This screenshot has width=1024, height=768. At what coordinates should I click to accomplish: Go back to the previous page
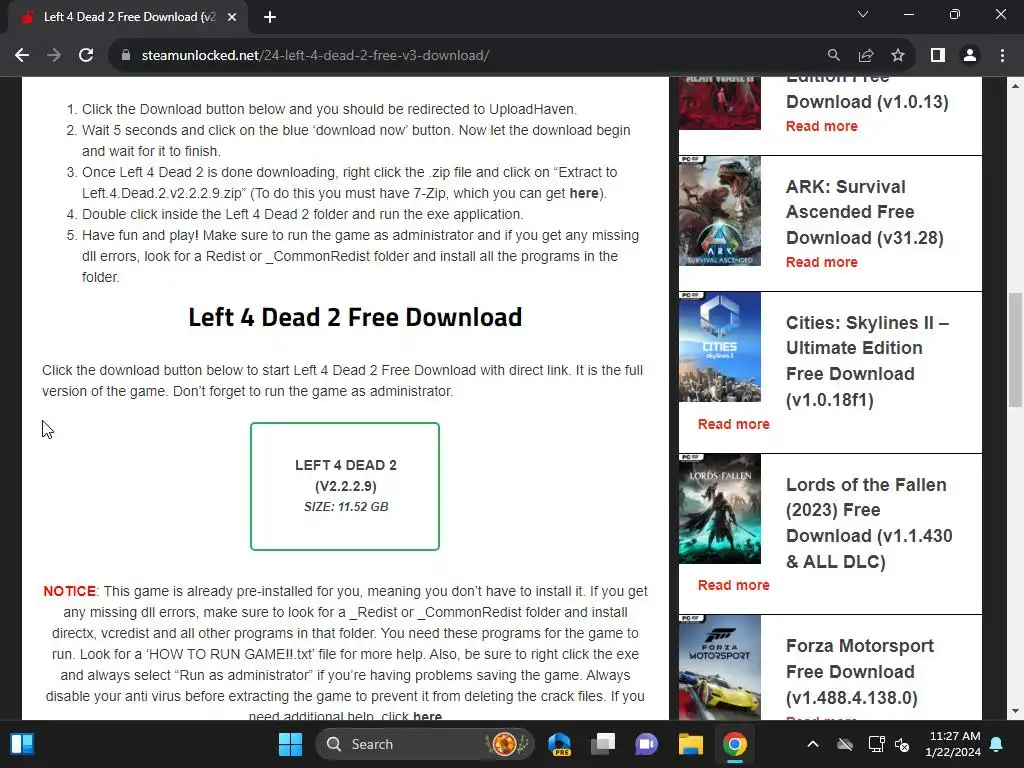[22, 56]
